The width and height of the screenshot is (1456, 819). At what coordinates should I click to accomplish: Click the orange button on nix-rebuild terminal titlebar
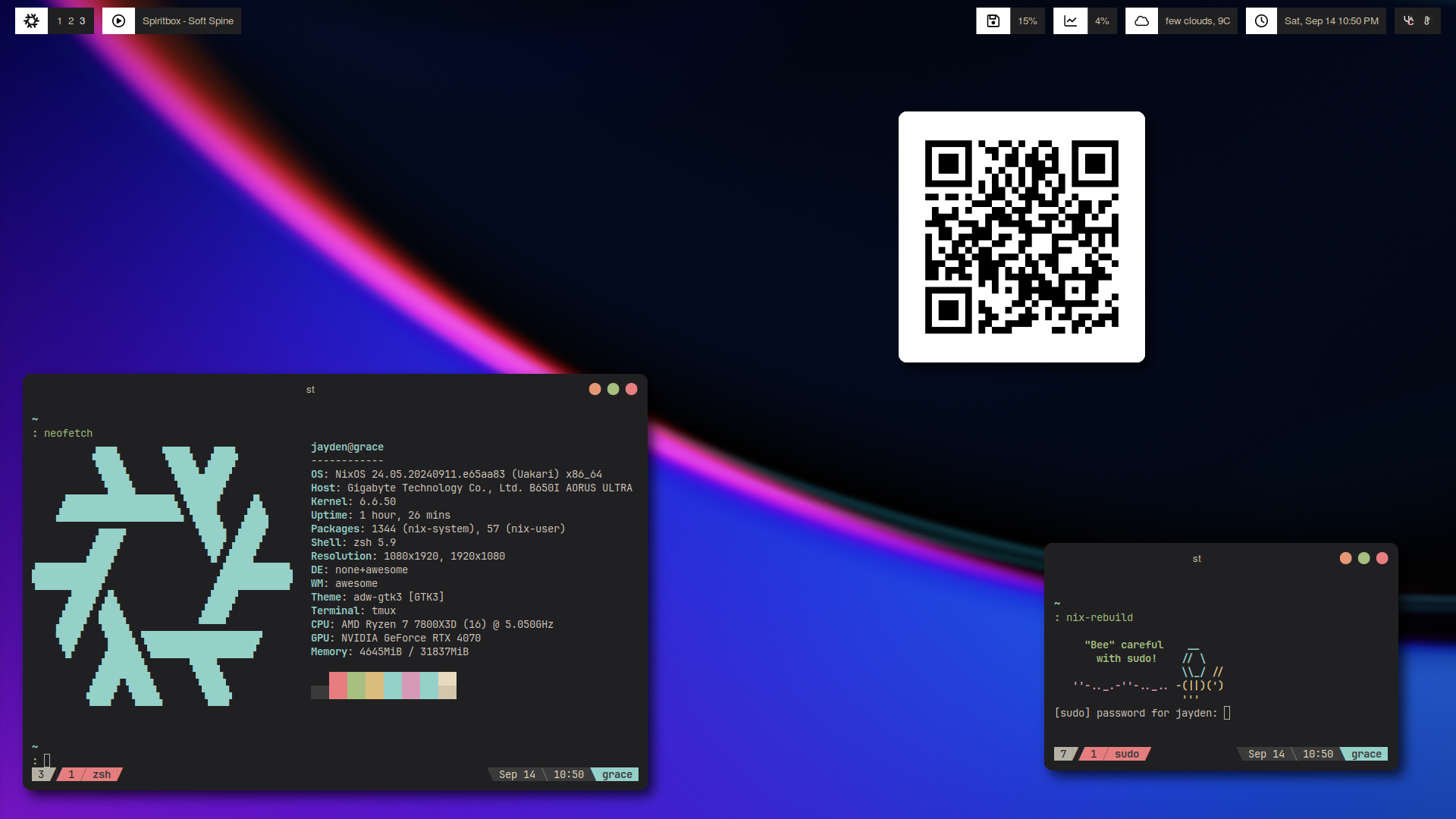coord(1345,558)
